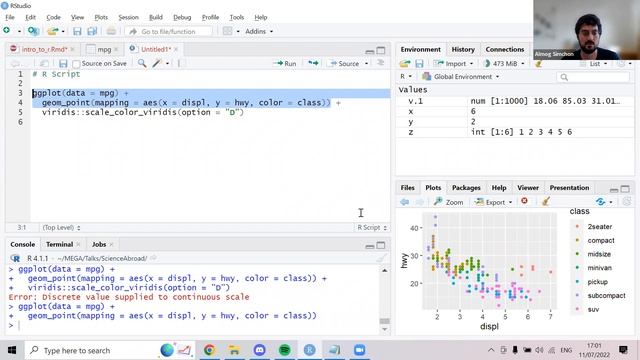Open the Presentation tab
This screenshot has width=640, height=360.
569,188
